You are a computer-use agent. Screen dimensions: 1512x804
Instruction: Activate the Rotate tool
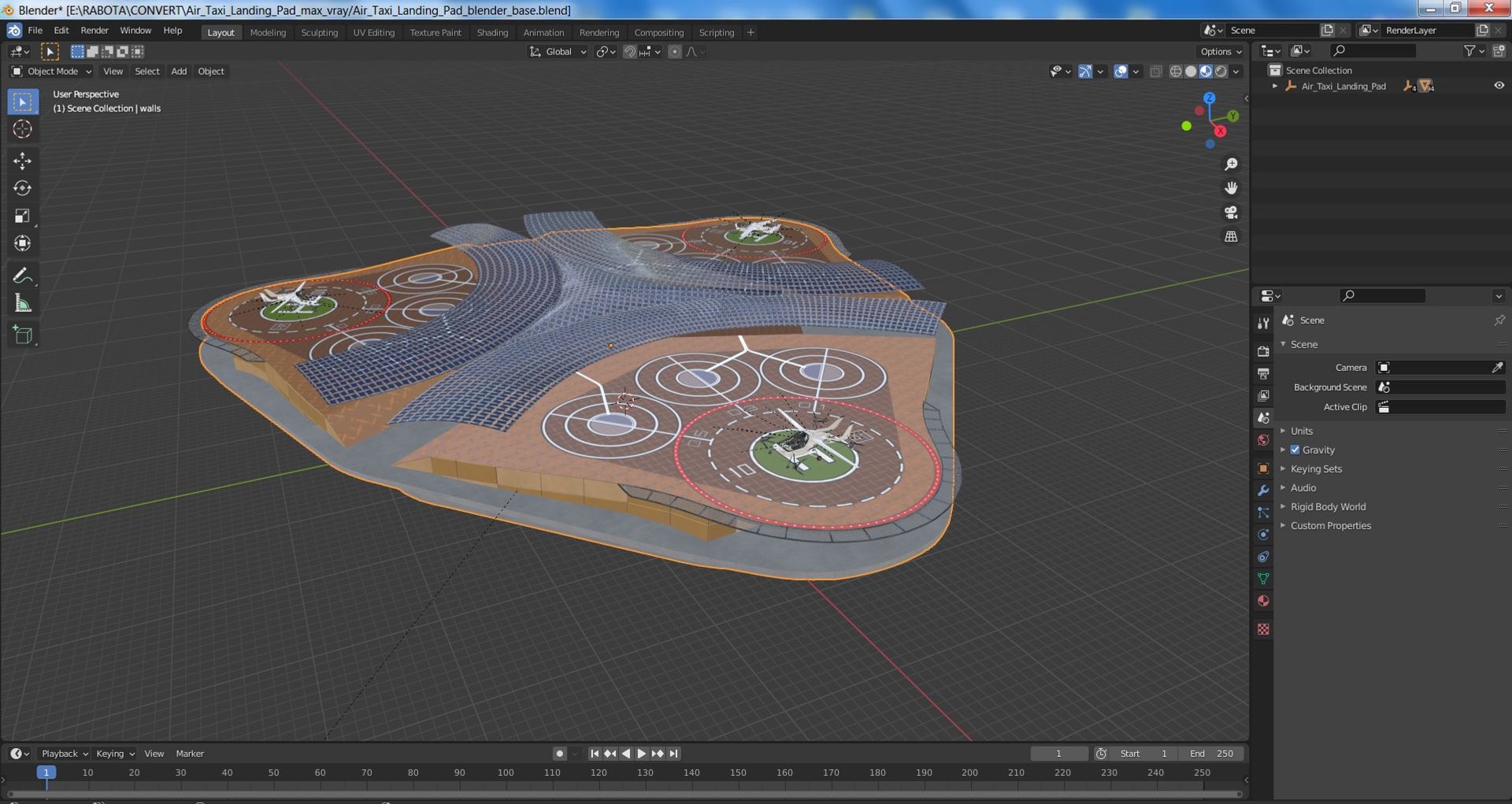[x=22, y=188]
